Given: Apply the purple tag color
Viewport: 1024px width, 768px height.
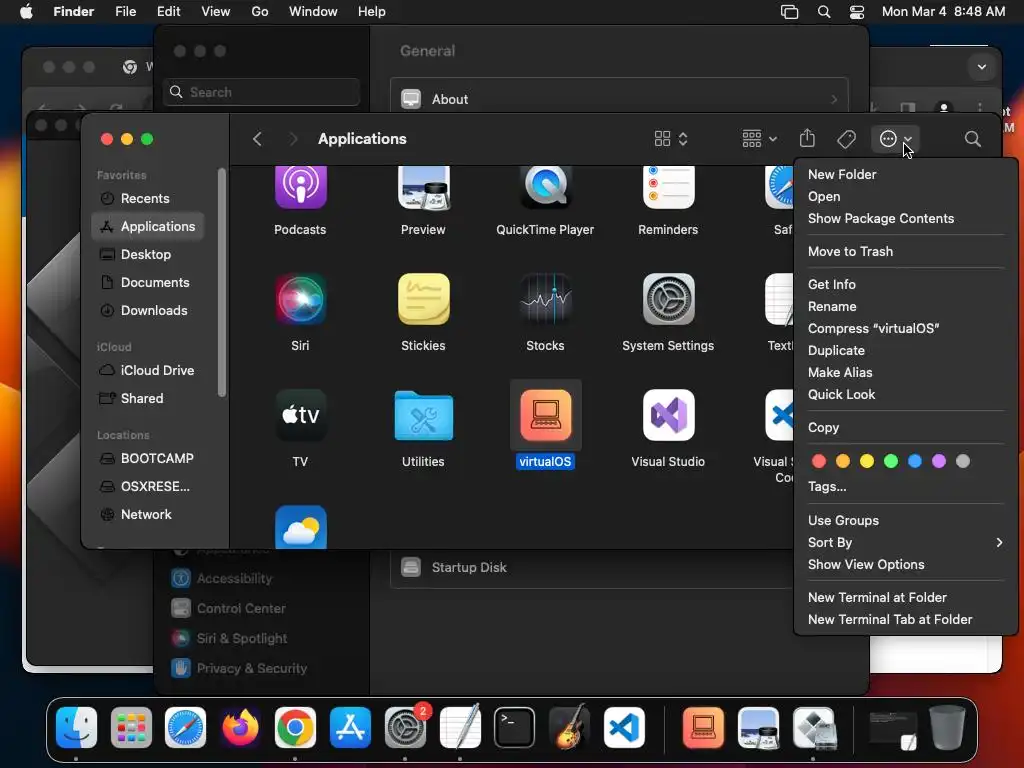Looking at the screenshot, I should coord(938,462).
